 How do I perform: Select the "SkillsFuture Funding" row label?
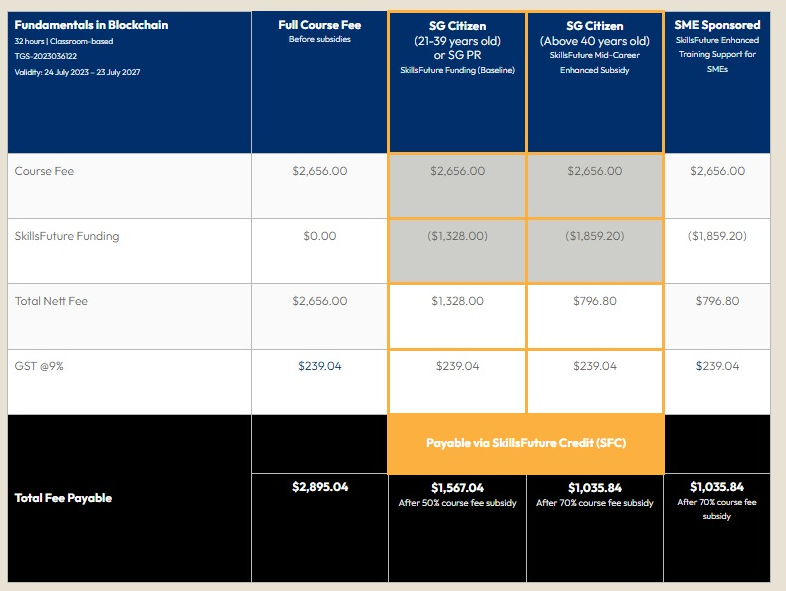(66, 236)
